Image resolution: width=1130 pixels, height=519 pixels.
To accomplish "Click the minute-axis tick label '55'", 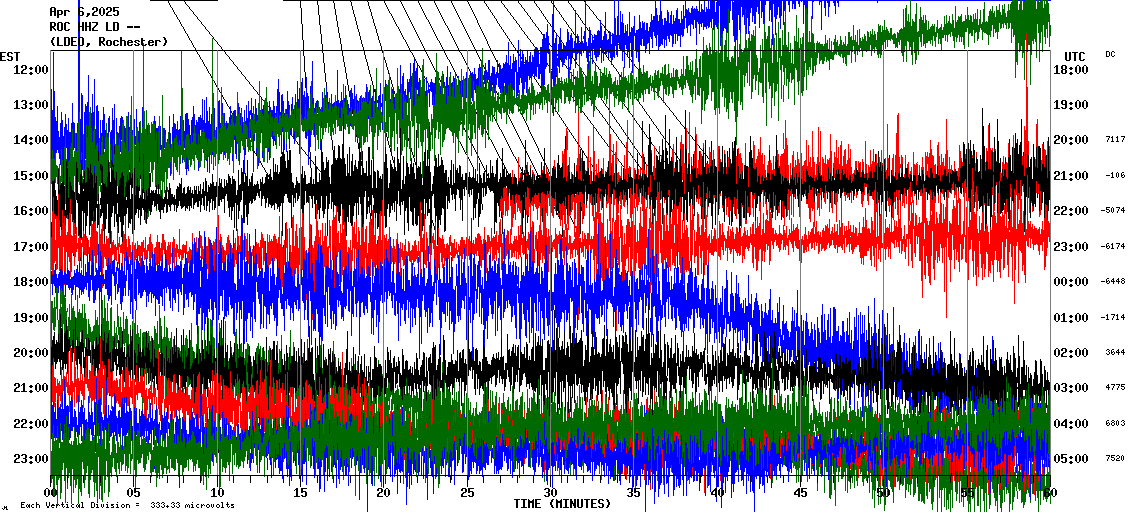I will (x=967, y=493).
